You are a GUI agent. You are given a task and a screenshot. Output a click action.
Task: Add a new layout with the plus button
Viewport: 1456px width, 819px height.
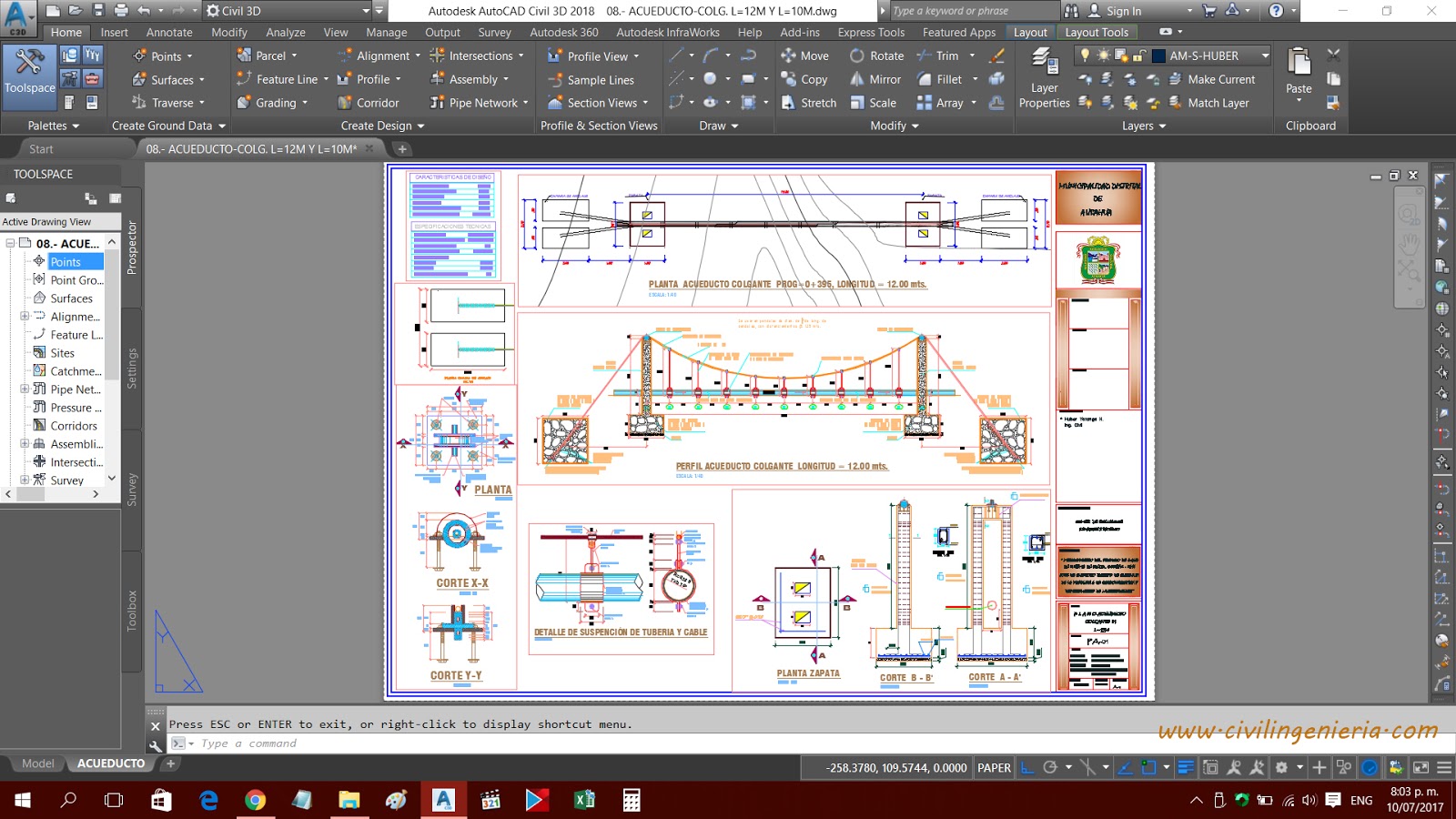pyautogui.click(x=170, y=763)
